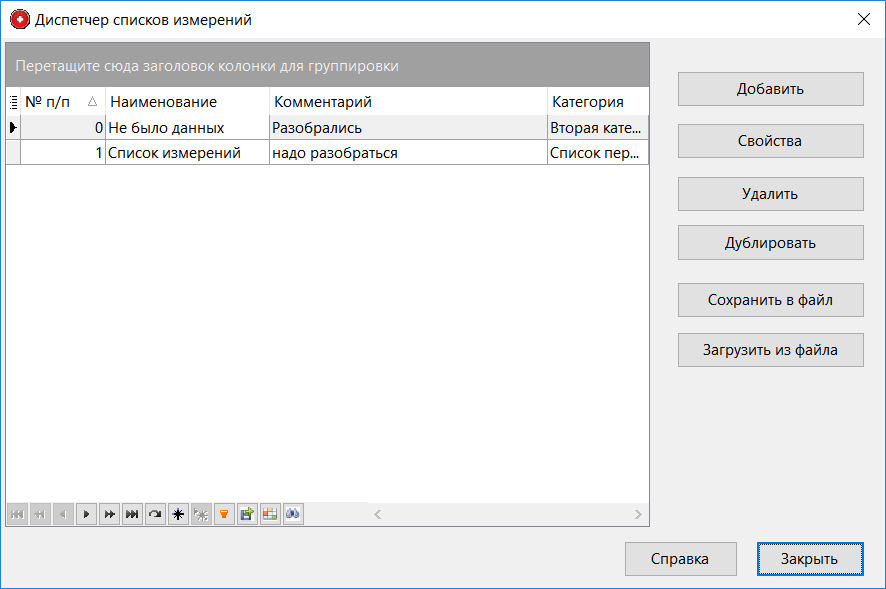Open help via Справка button
Viewport: 886px width, 589px height.
(x=680, y=559)
